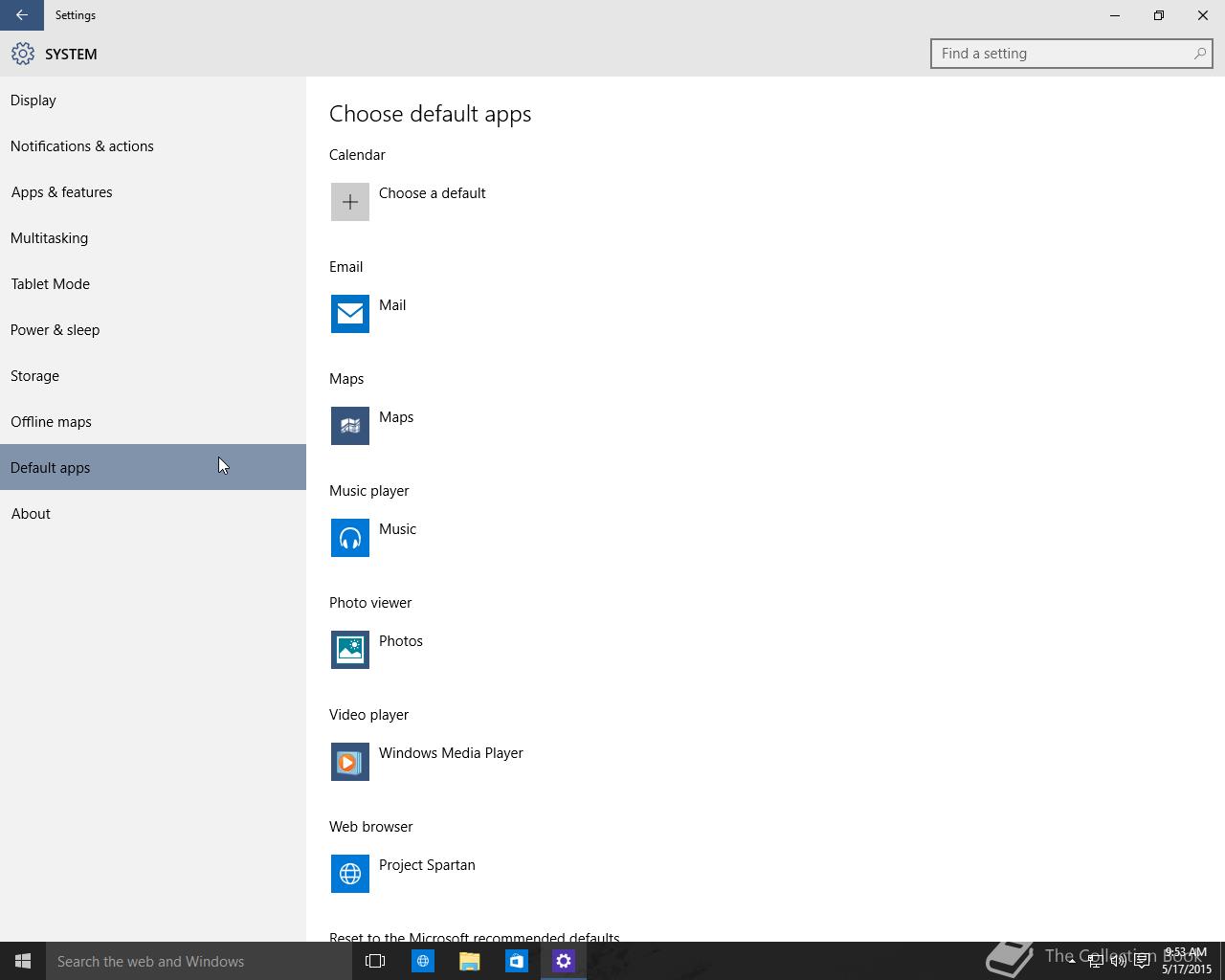Open the About page

point(153,513)
